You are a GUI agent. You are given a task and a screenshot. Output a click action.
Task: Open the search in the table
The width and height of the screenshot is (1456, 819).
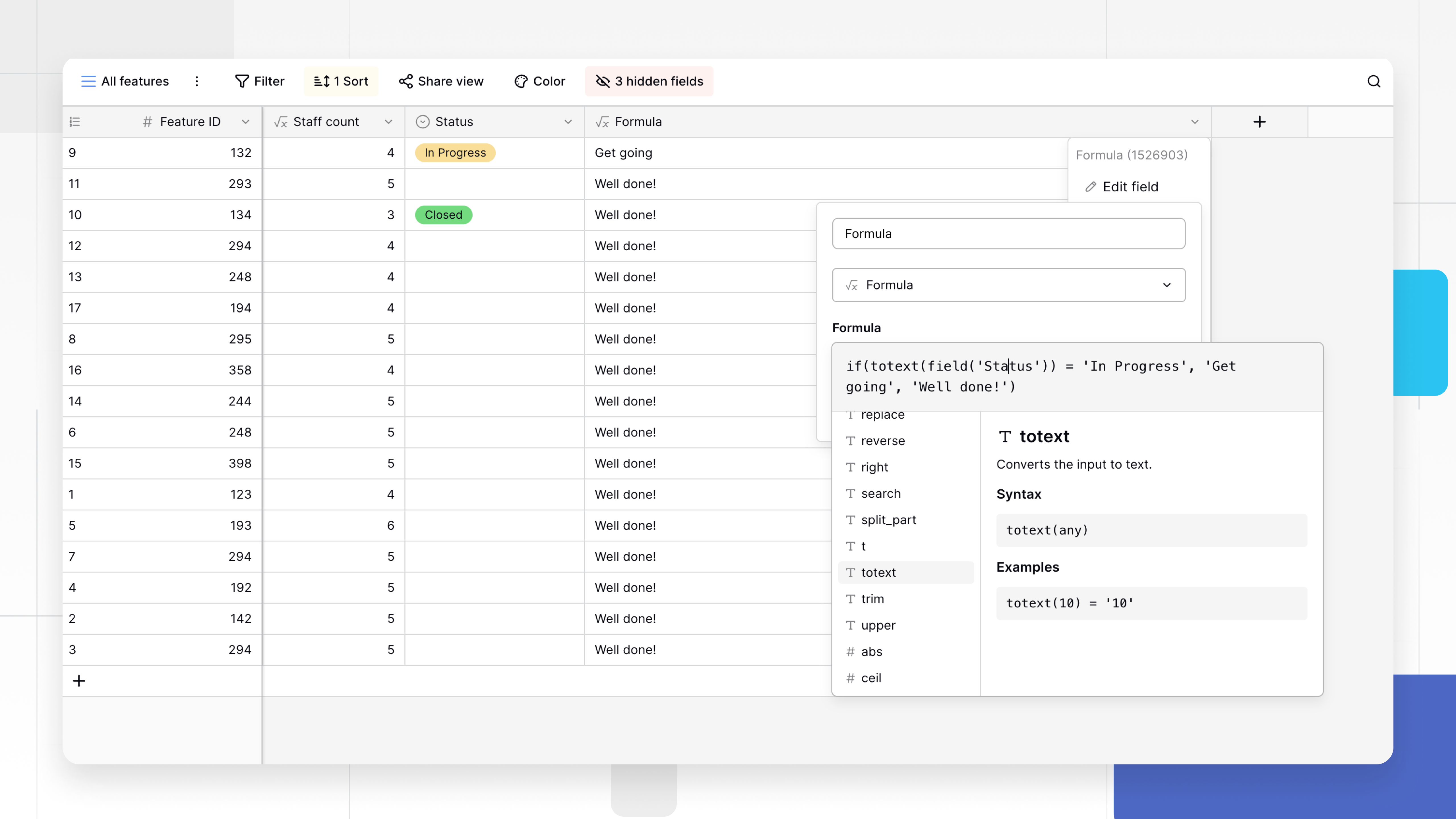1374,81
